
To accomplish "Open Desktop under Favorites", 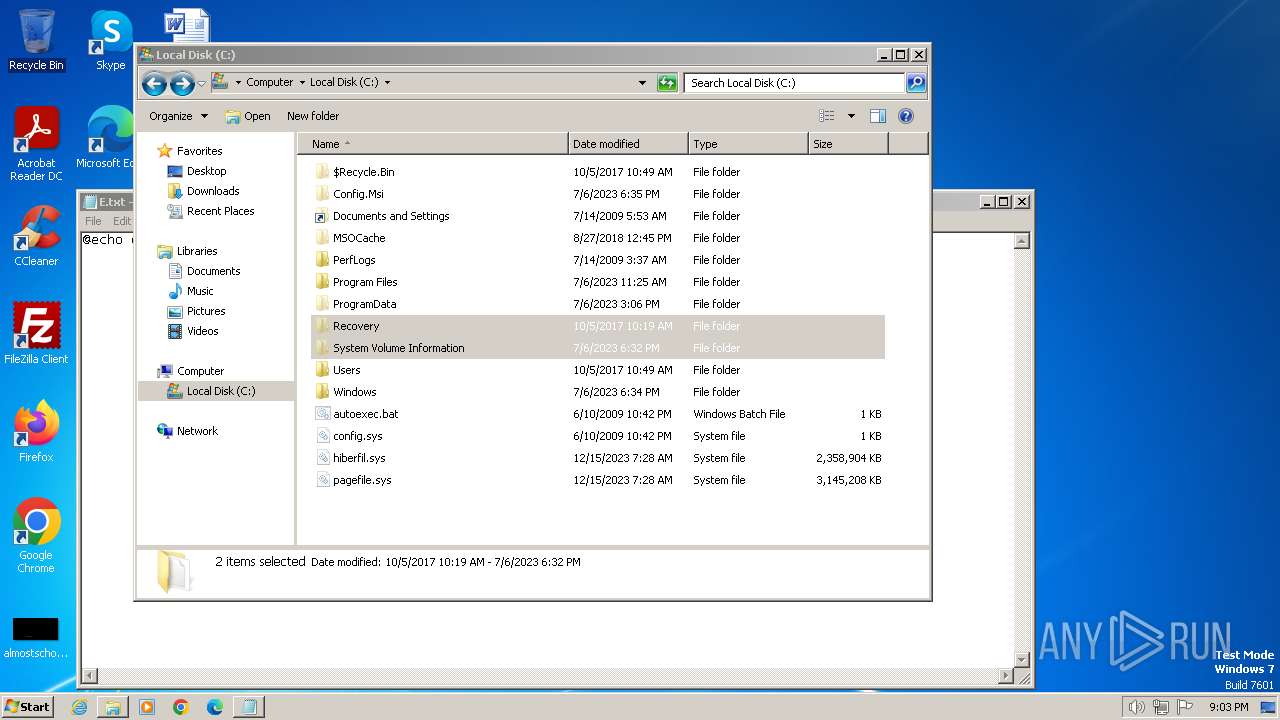I will tap(206, 171).
